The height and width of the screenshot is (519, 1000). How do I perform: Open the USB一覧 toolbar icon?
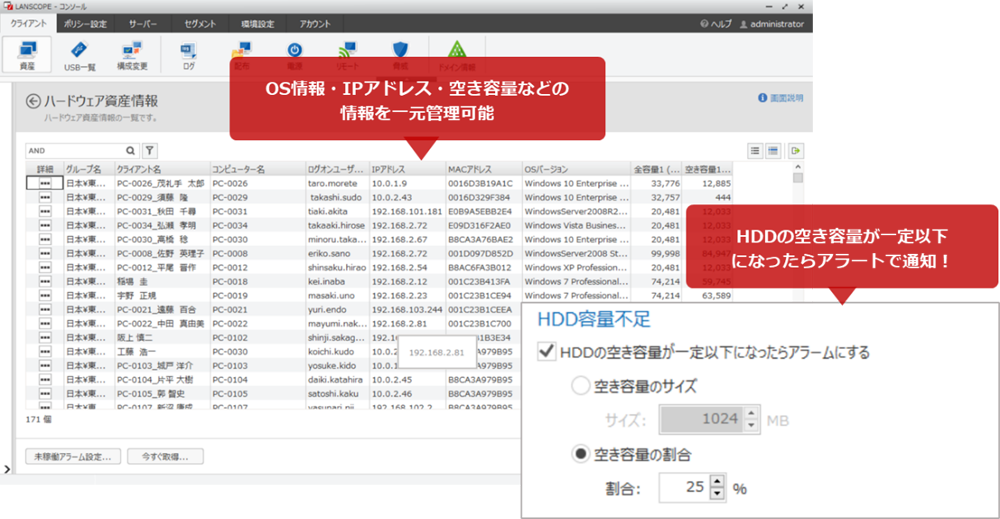coord(80,55)
